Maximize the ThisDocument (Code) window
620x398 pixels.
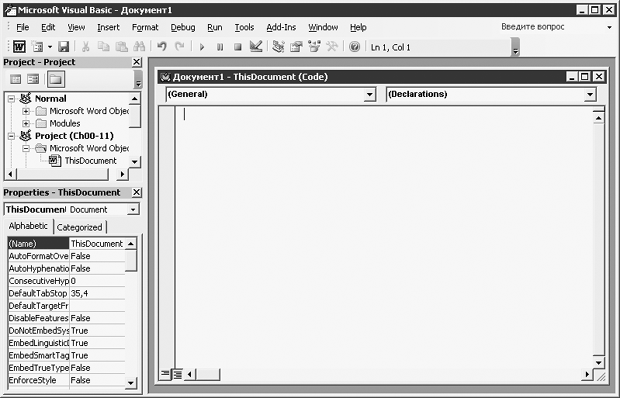[x=584, y=77]
